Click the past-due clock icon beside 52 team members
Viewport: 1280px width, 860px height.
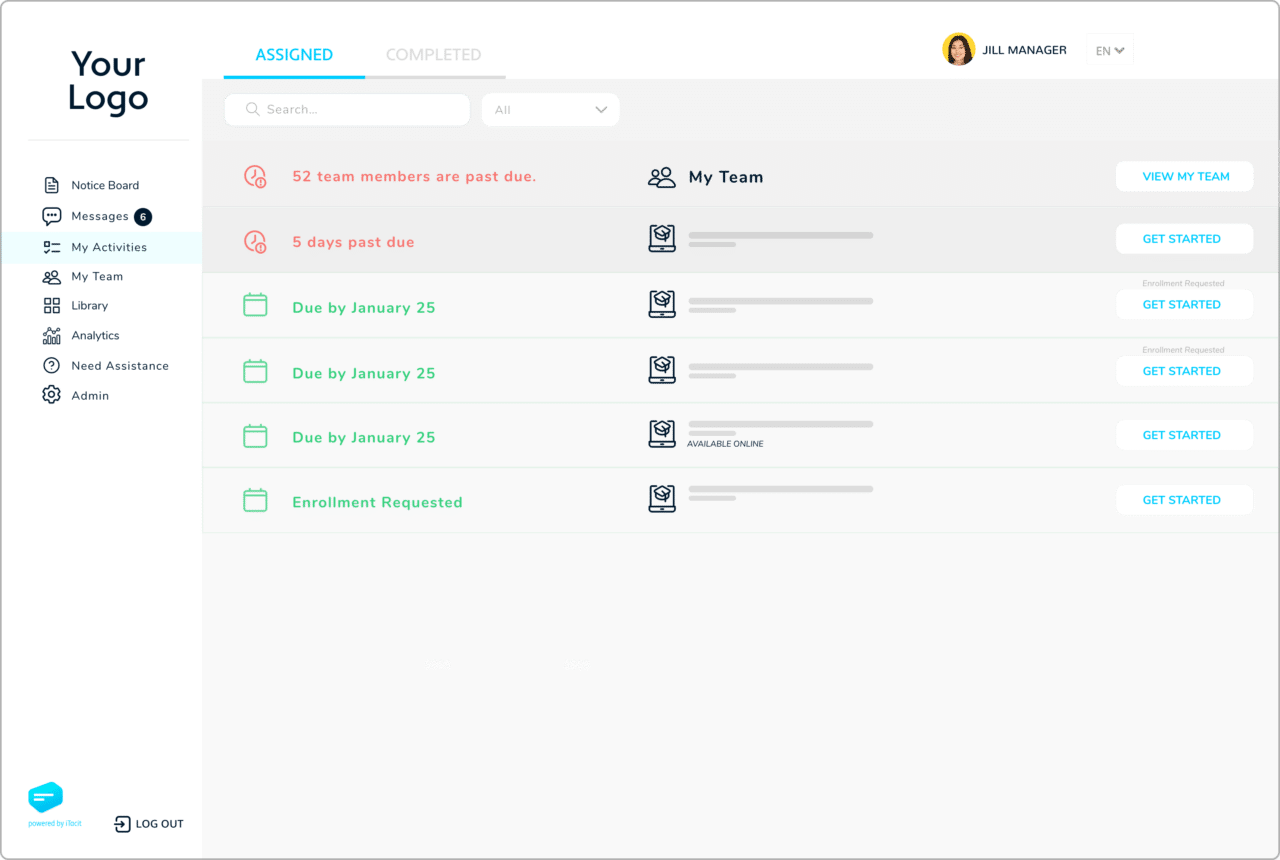[x=255, y=176]
